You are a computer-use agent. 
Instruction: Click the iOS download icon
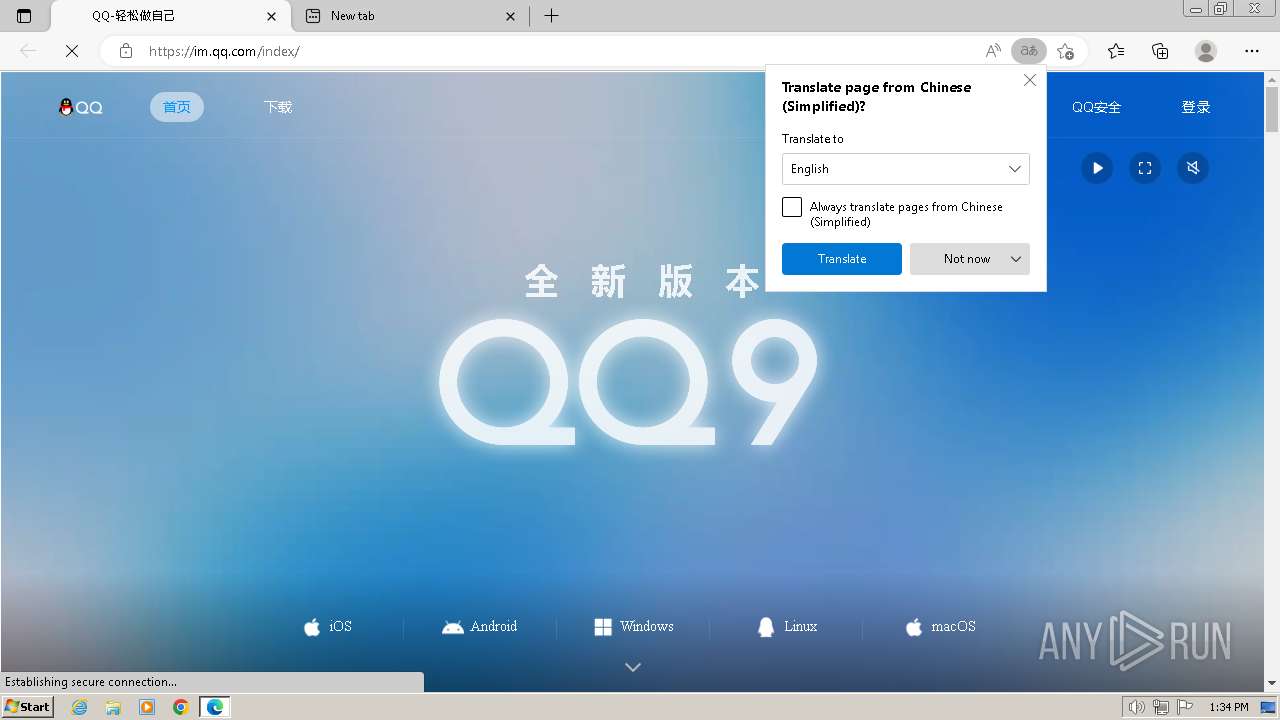coord(312,627)
